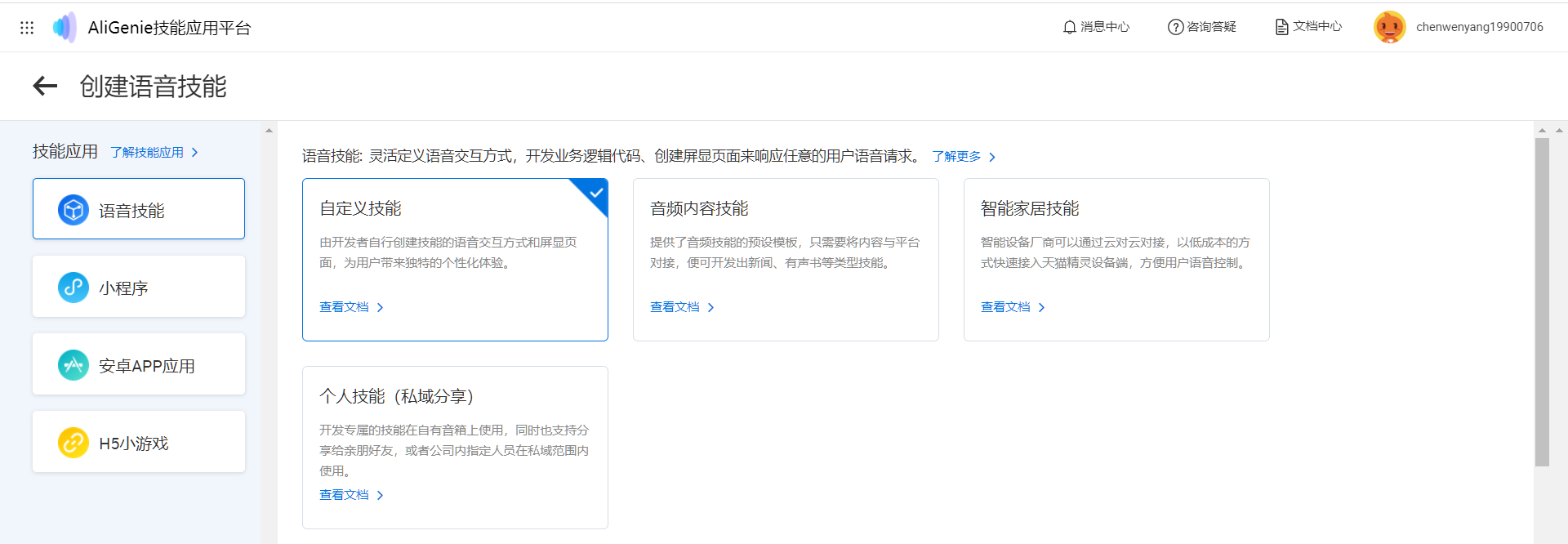Viewport: 1568px width, 544px height.
Task: Click the 音频内容技能 description text
Action: (784, 252)
